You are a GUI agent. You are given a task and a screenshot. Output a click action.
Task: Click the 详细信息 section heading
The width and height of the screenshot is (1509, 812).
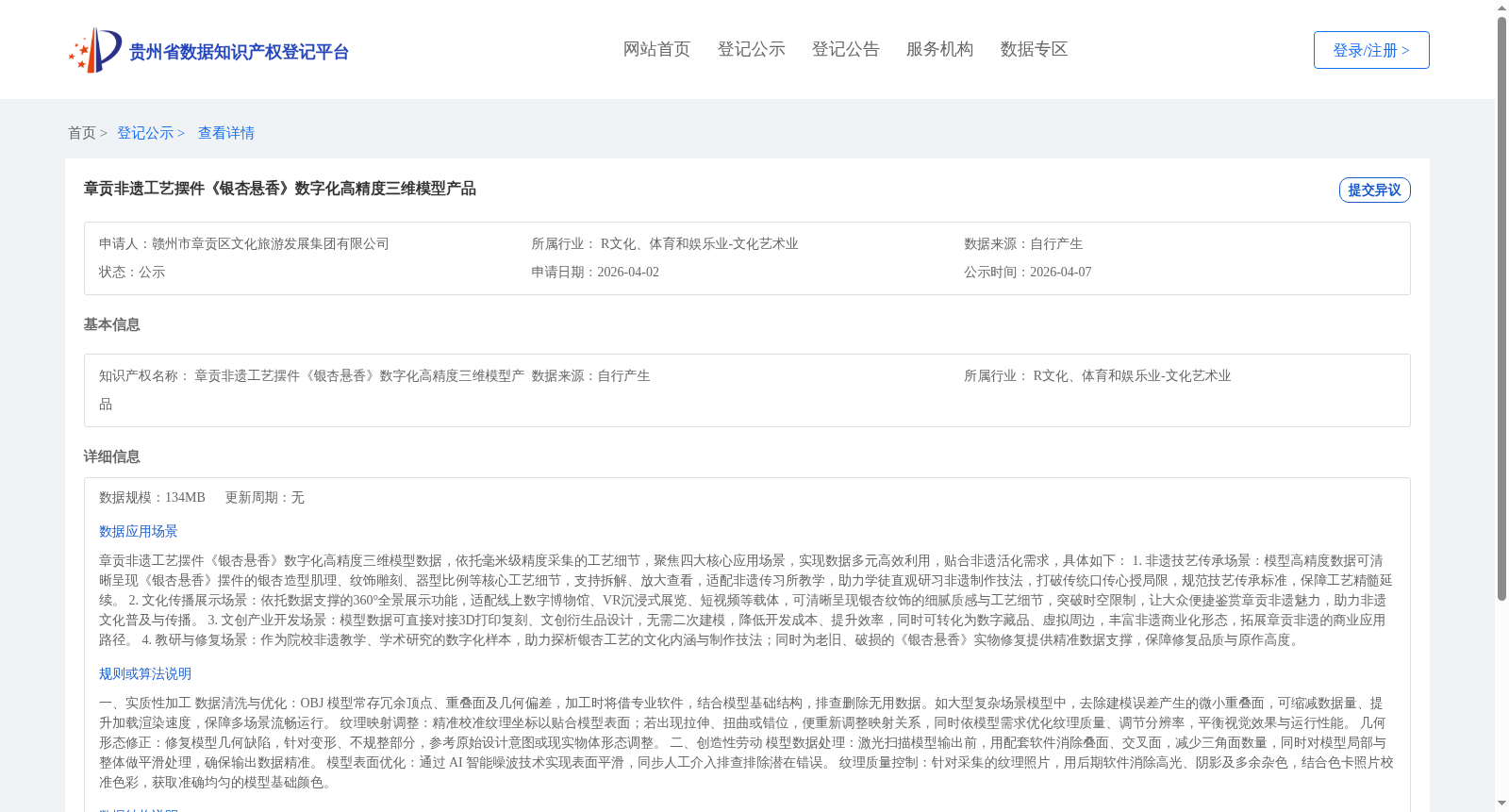coord(111,456)
